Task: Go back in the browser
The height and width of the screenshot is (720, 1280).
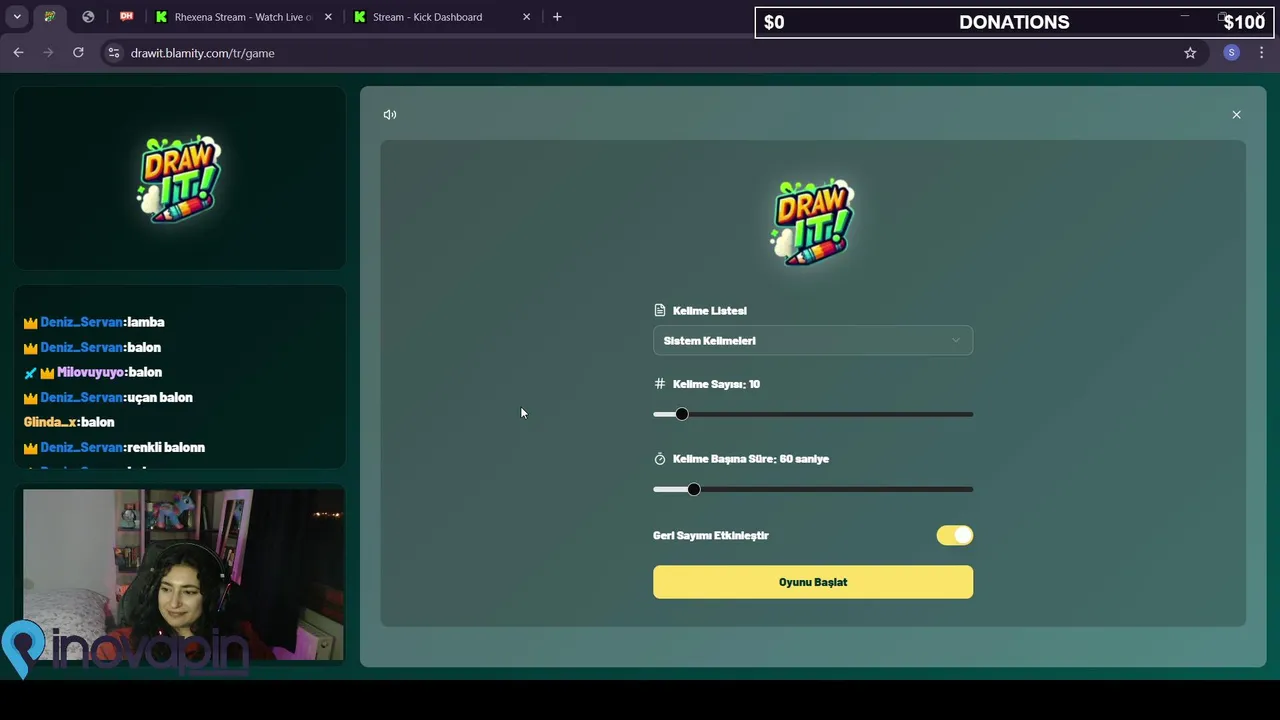Action: (x=18, y=53)
